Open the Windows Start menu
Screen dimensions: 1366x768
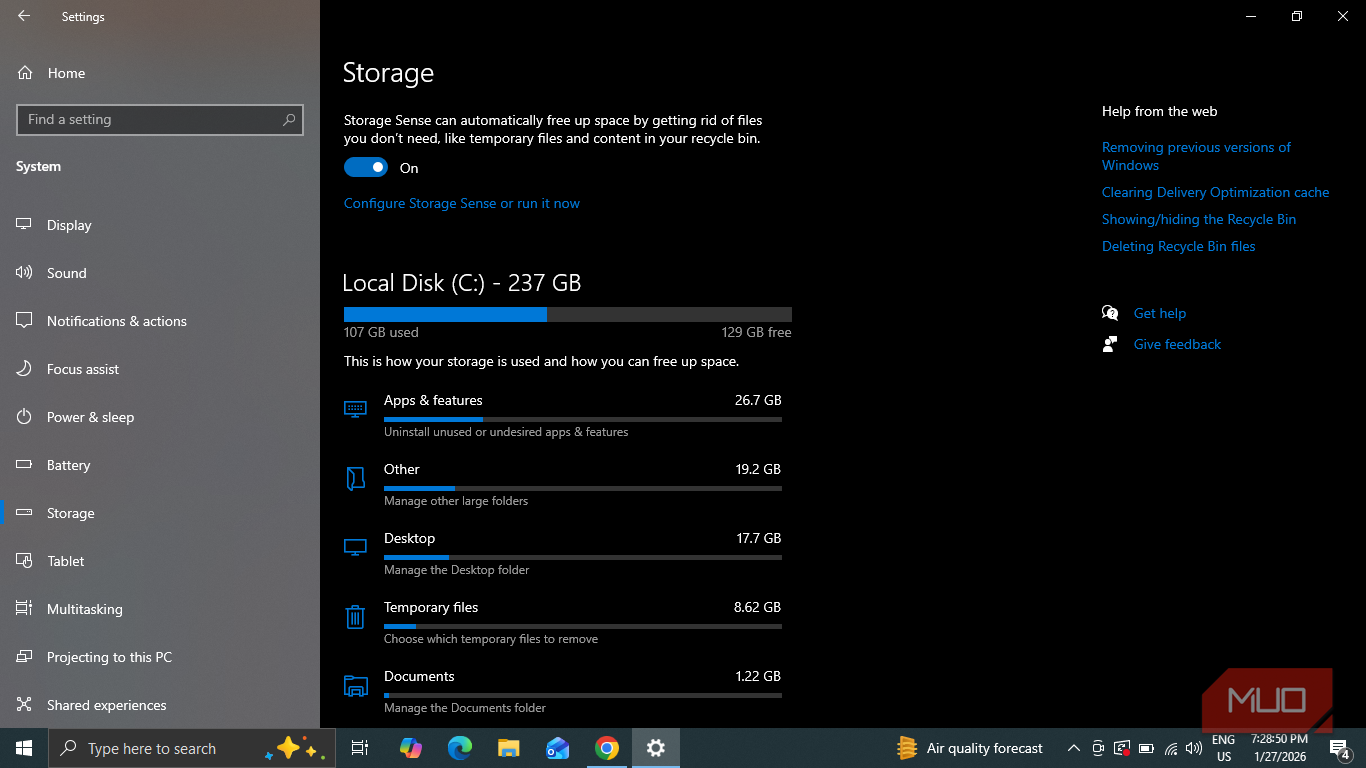tap(24, 748)
